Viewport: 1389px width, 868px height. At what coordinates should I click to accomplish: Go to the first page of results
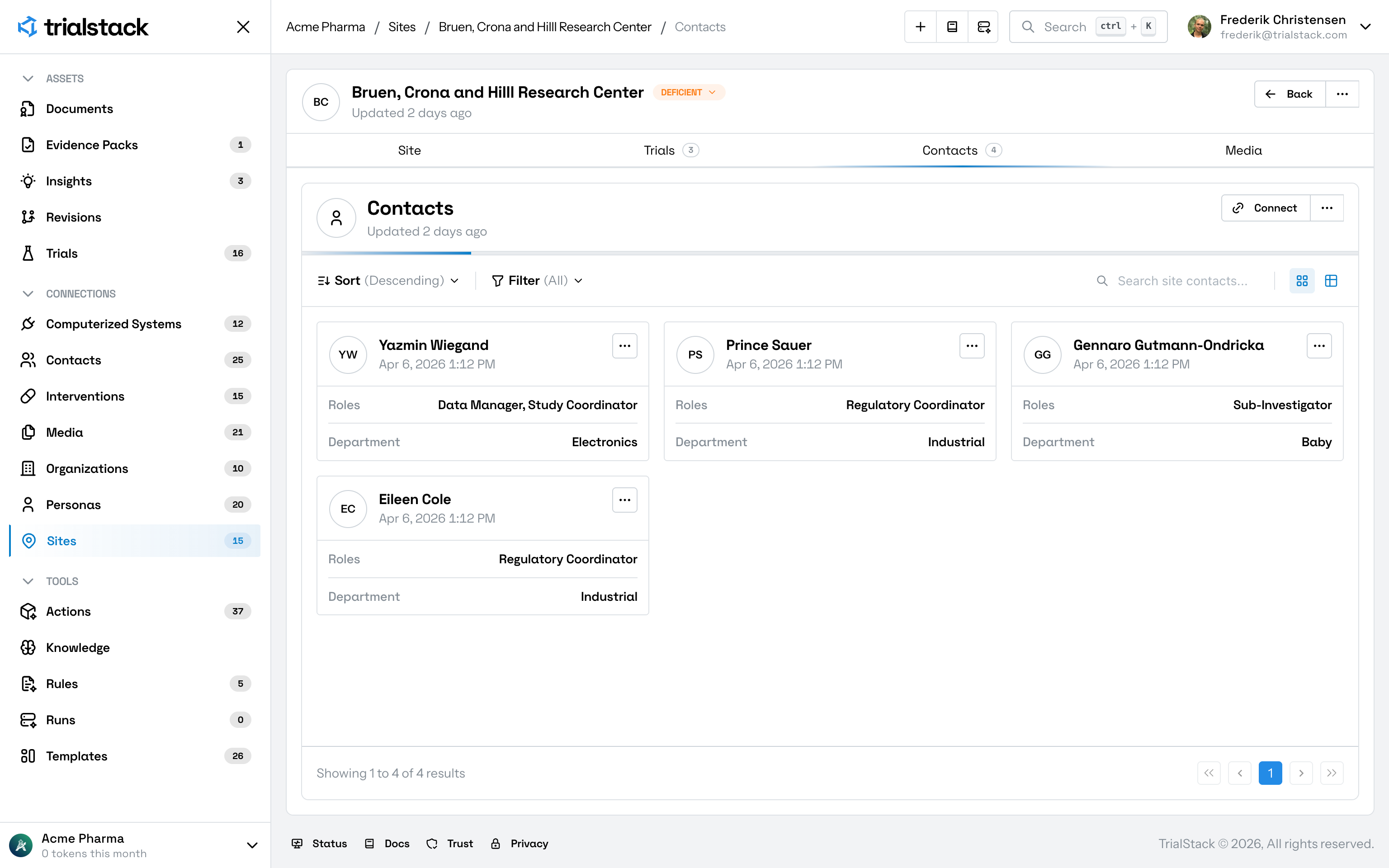[x=1209, y=773]
